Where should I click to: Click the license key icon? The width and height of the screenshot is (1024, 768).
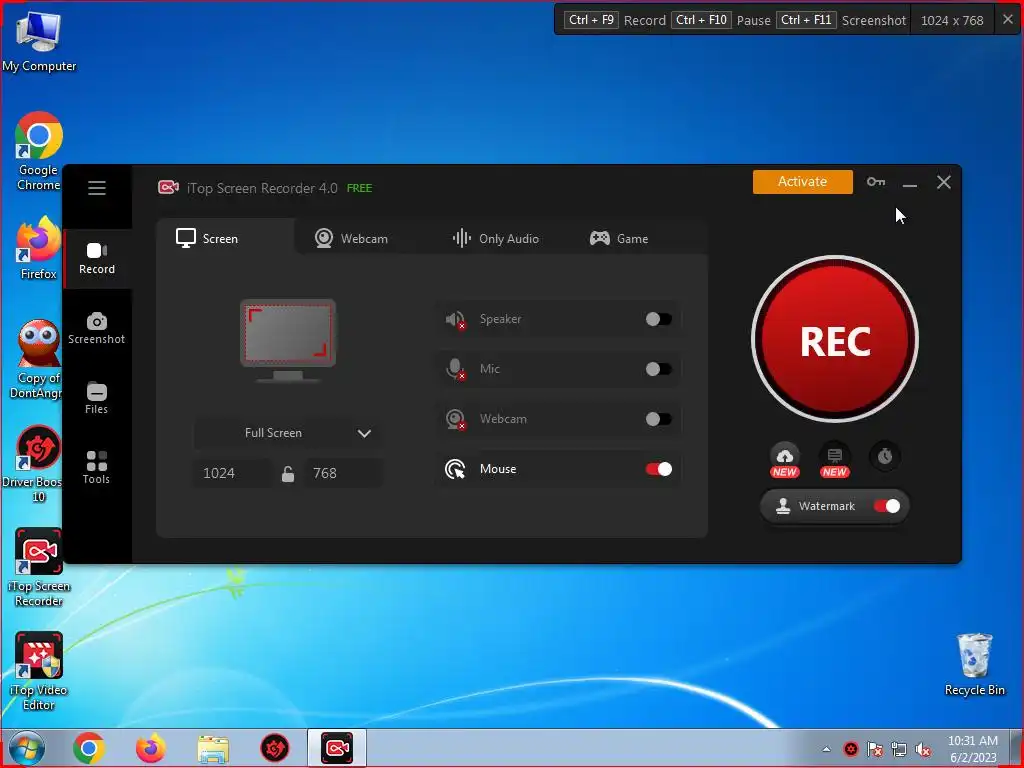click(x=876, y=182)
